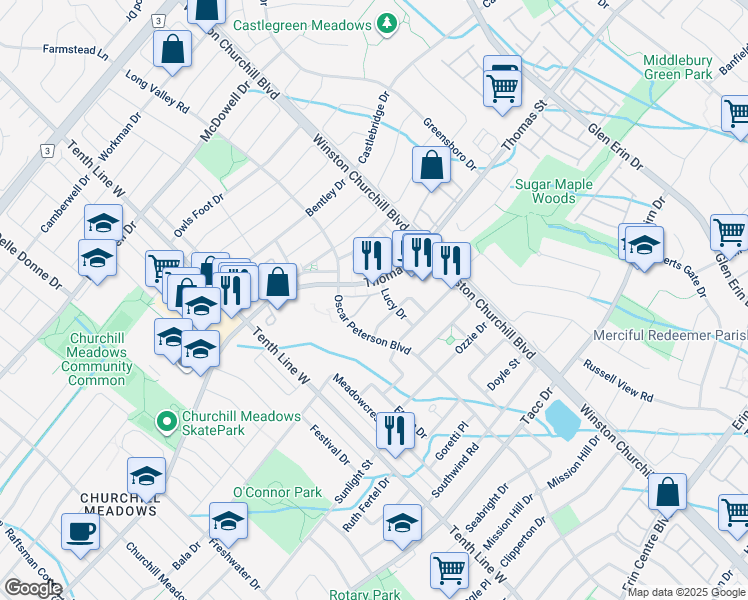
Task: Open the Churchill Meadows SkatePark pin
Action: (167, 422)
